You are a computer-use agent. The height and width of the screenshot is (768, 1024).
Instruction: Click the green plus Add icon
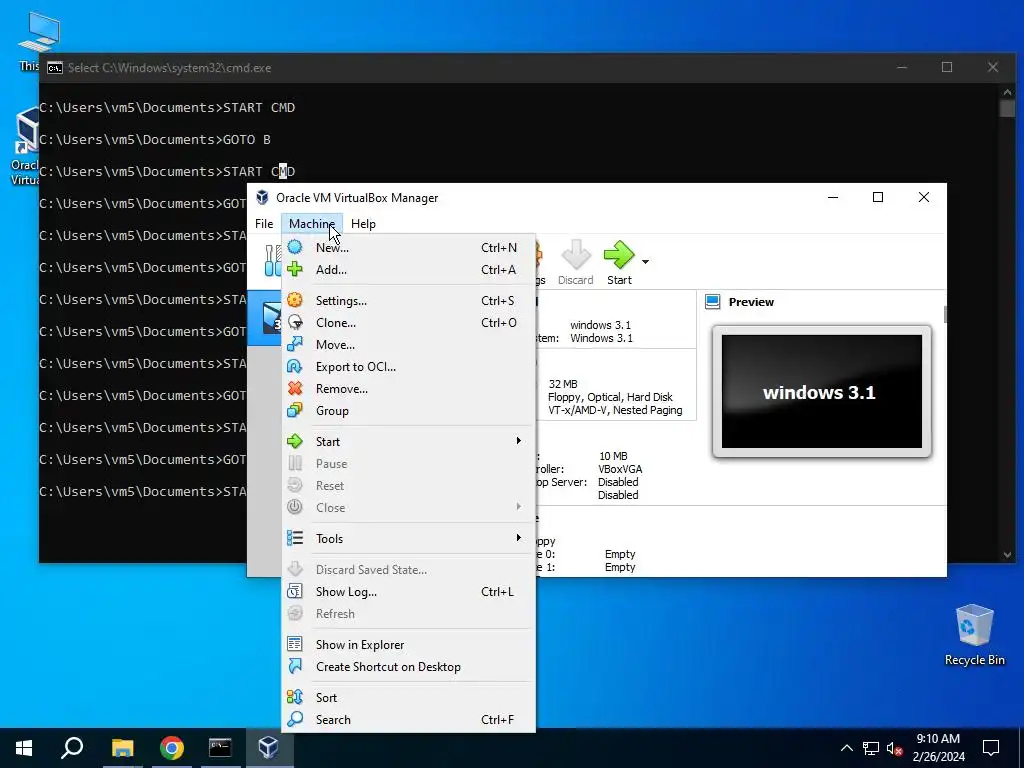295,269
